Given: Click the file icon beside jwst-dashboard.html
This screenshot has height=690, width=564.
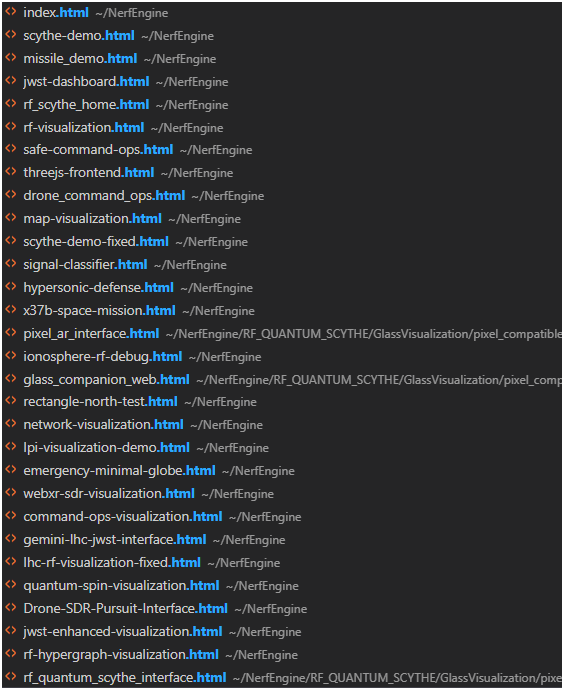Looking at the screenshot, I should pos(11,81).
